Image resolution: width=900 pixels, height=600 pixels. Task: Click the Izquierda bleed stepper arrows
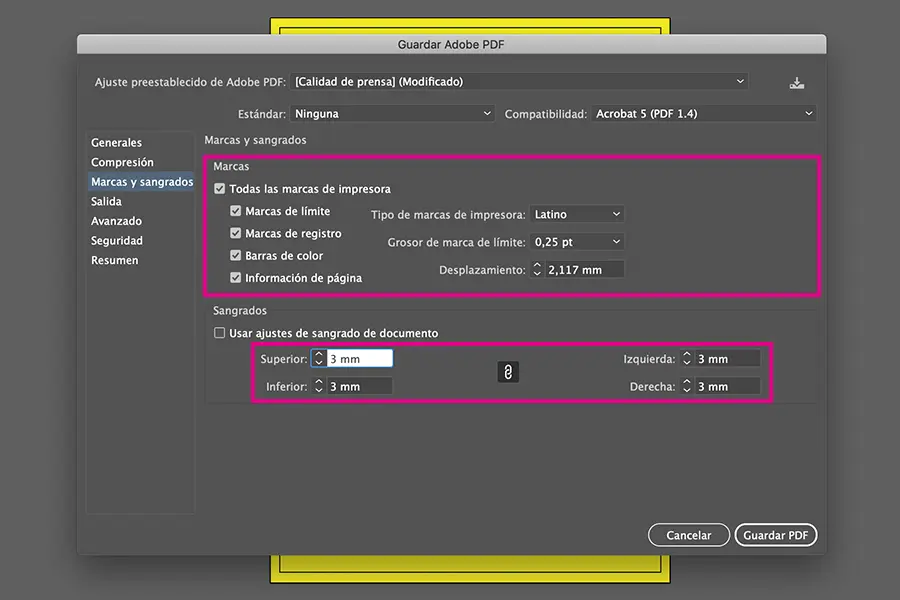pyautogui.click(x=687, y=358)
